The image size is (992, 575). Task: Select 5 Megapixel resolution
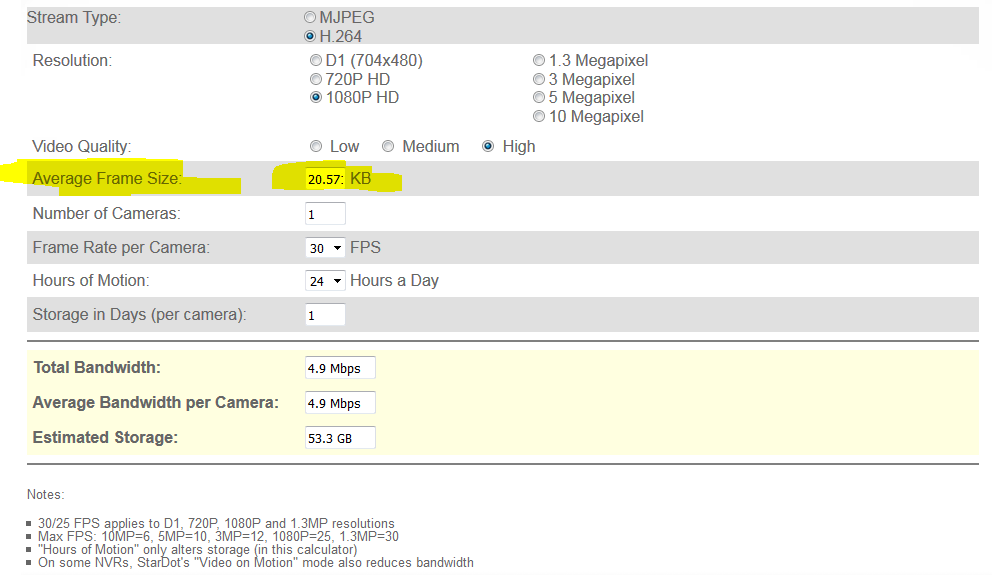tap(540, 98)
